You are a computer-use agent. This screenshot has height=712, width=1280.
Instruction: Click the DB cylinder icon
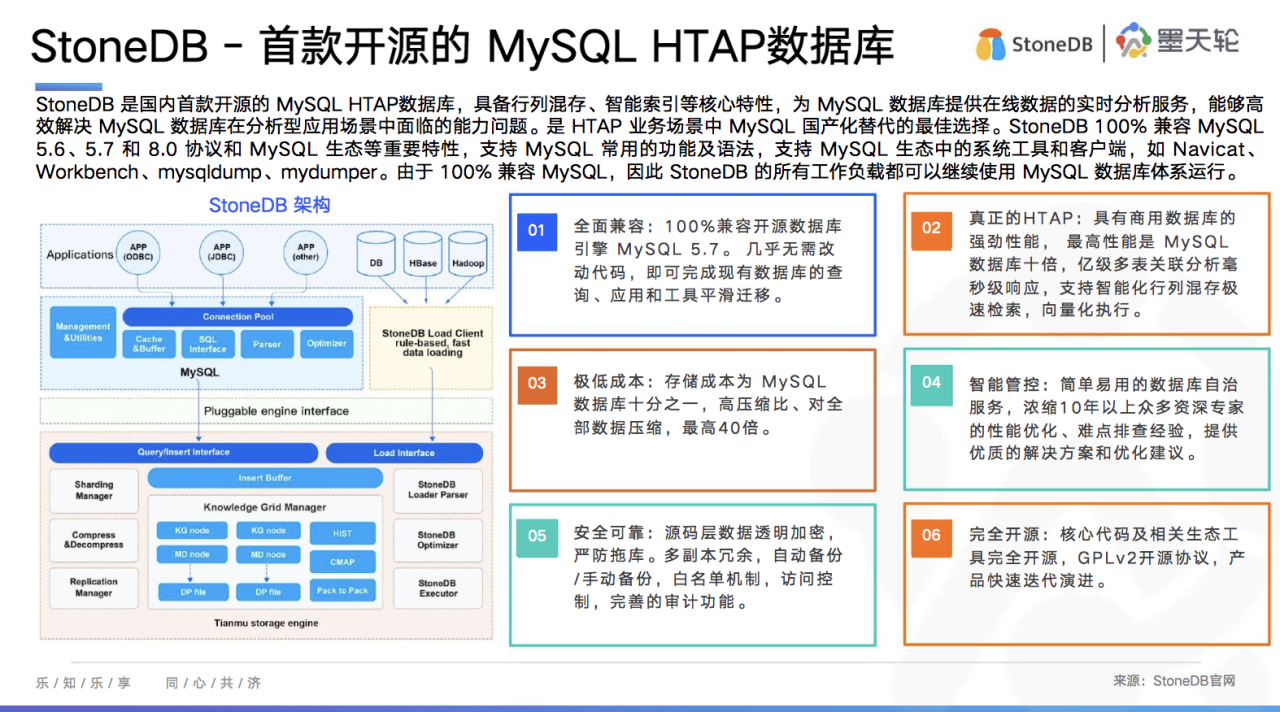(x=376, y=255)
